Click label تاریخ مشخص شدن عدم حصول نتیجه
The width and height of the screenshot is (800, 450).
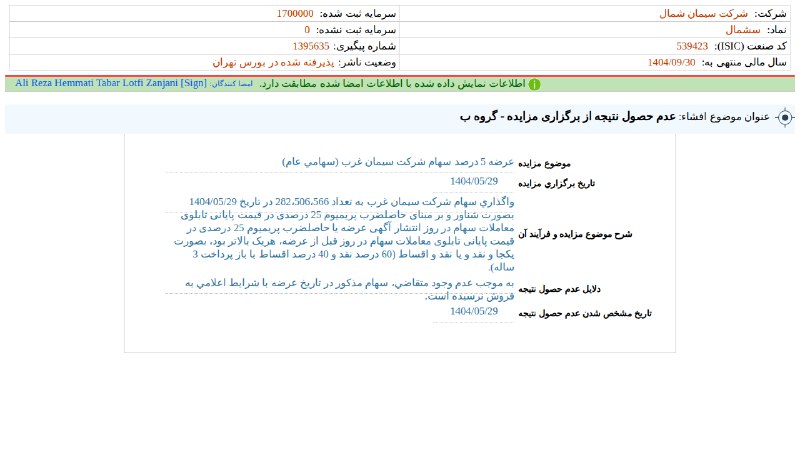[x=585, y=314]
